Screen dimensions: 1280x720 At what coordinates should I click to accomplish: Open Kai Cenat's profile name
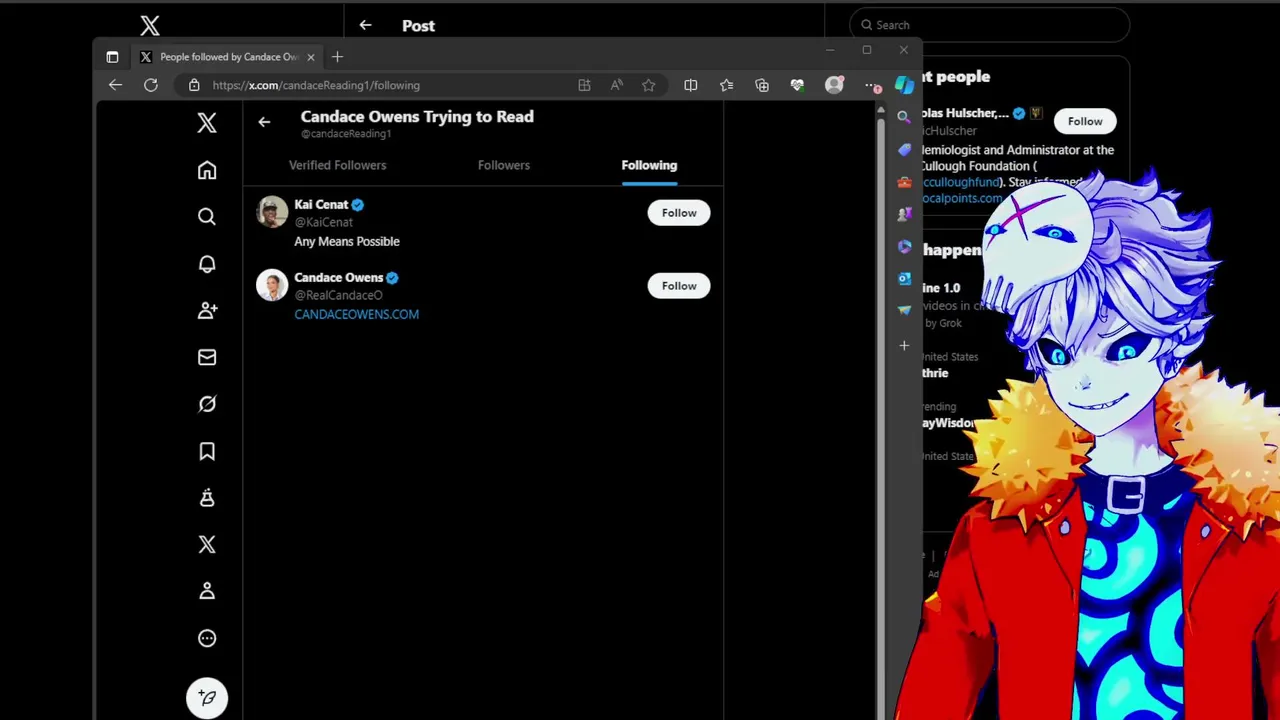[321, 204]
